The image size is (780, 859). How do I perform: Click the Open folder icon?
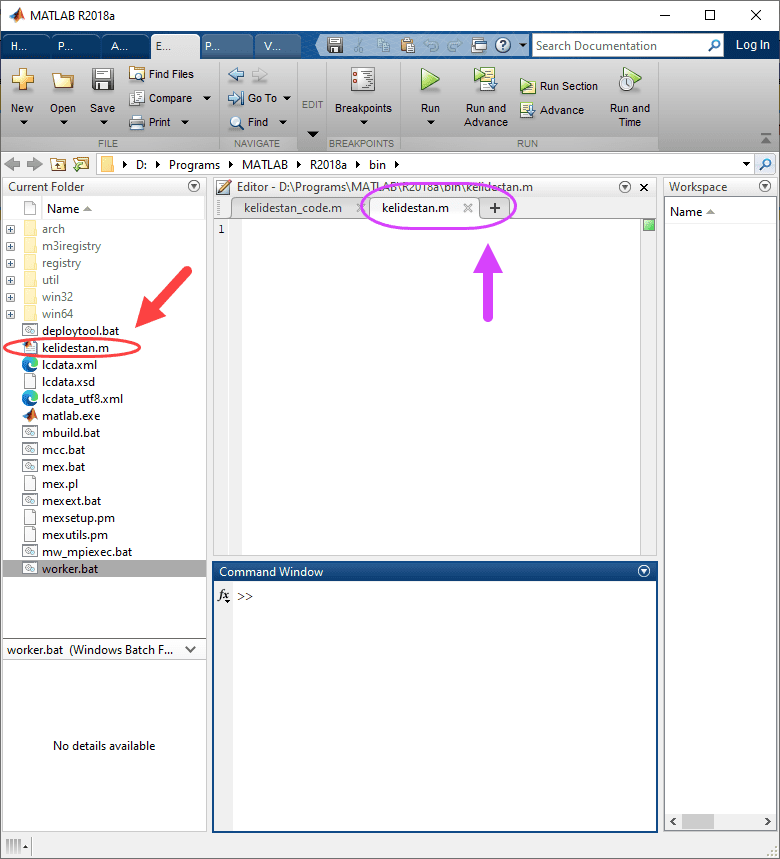(62, 81)
